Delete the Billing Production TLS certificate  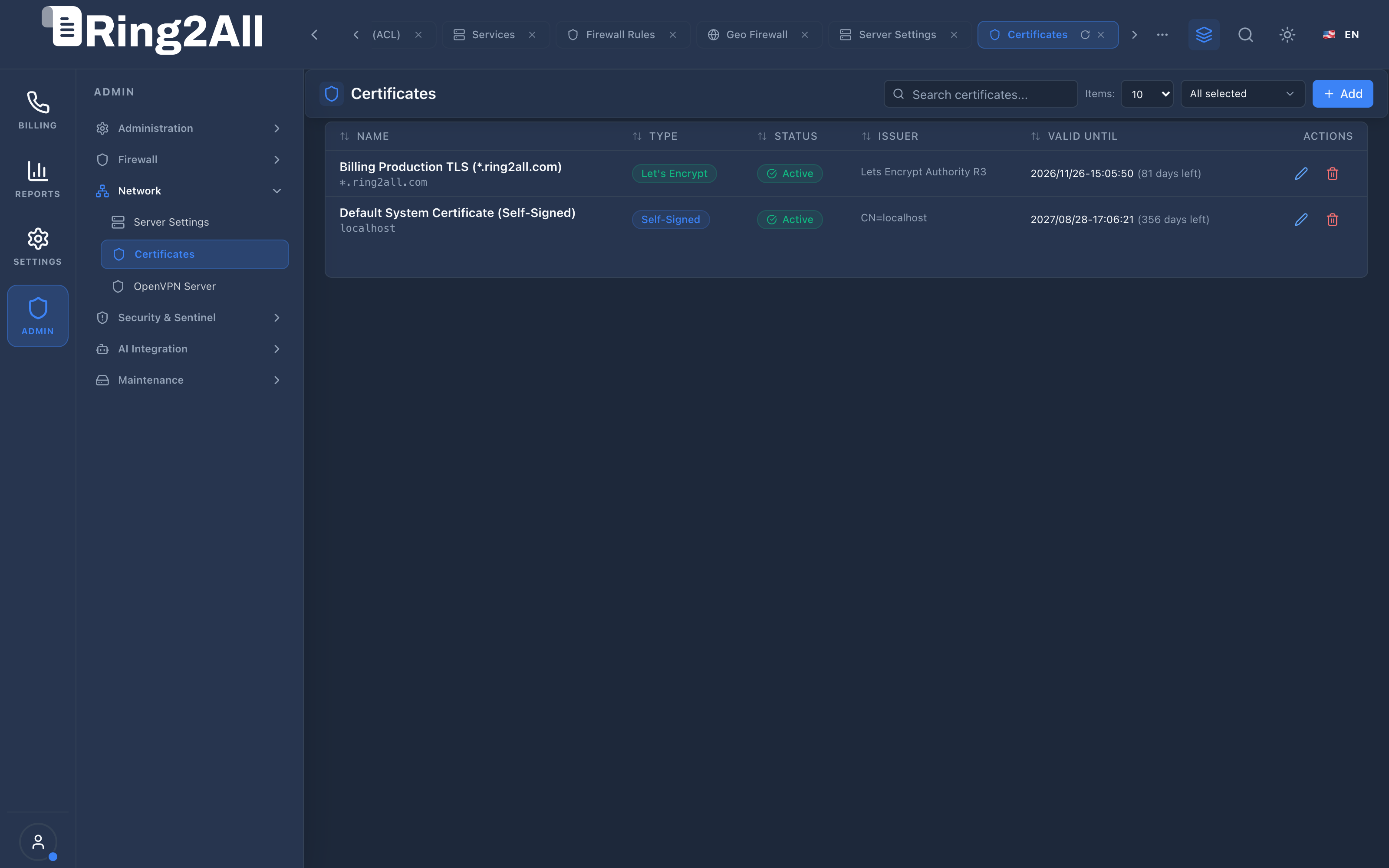[x=1332, y=173]
